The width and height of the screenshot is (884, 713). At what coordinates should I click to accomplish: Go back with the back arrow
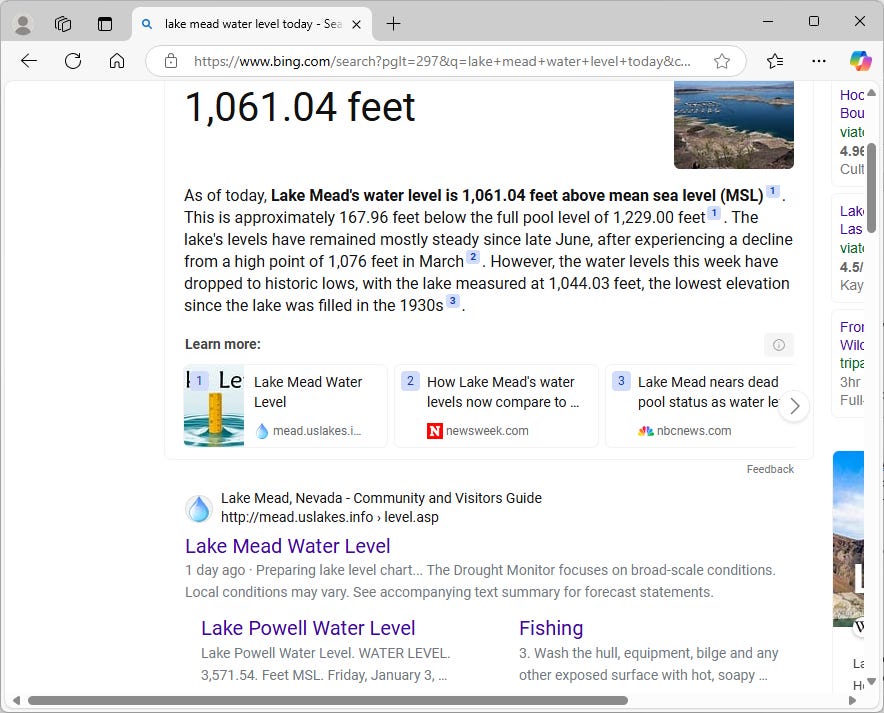point(29,60)
